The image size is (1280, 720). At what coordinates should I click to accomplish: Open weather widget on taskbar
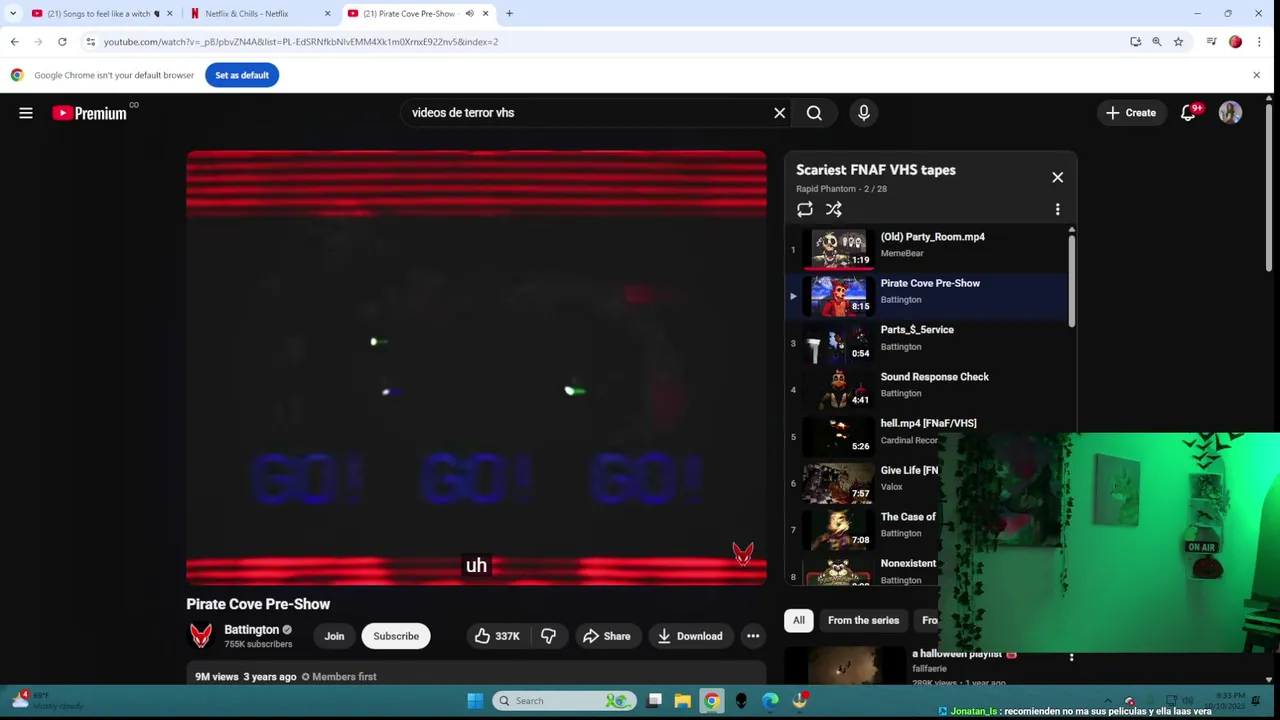(45, 700)
